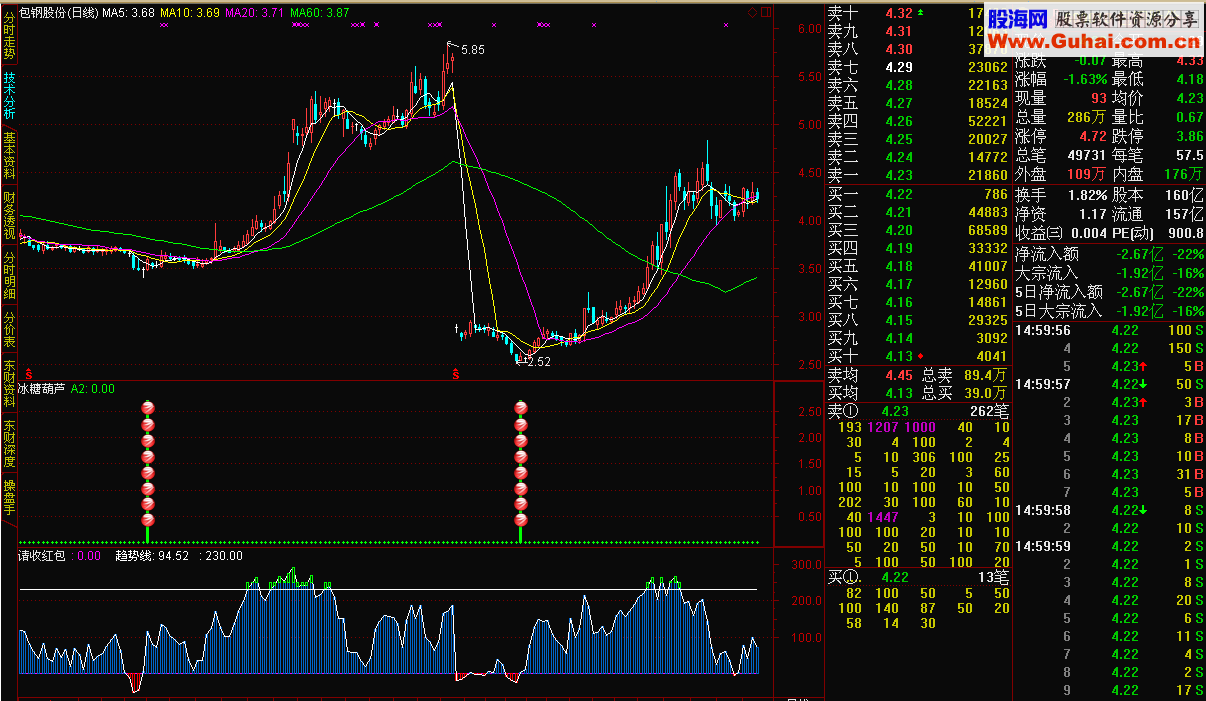This screenshot has width=1206, height=701.
Task: Click the 31 B trade tick at 4.23
Action: click(1109, 474)
